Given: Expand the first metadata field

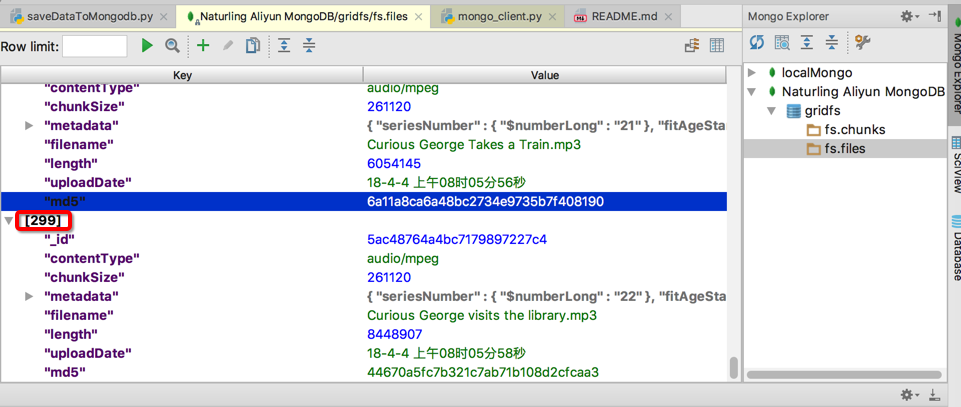Looking at the screenshot, I should [29, 126].
